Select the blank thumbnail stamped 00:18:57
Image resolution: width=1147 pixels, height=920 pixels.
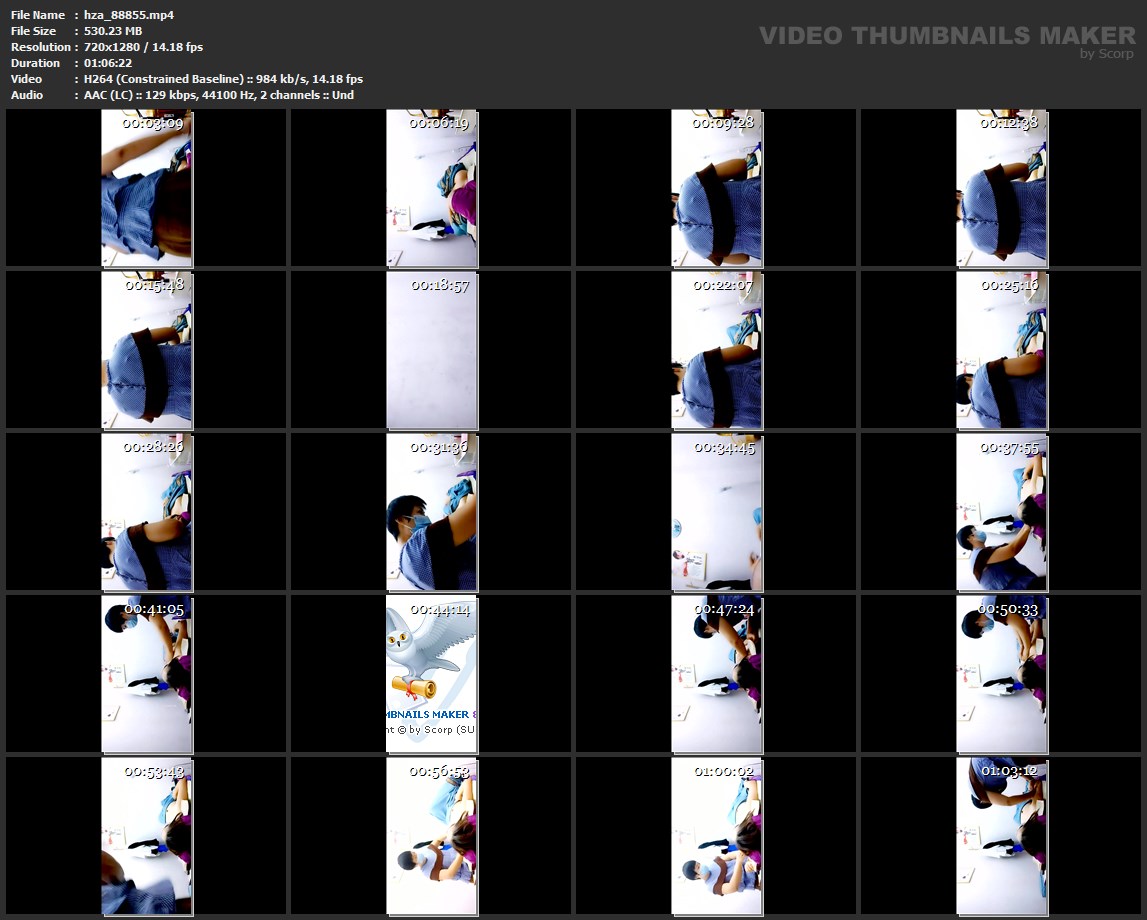point(432,350)
